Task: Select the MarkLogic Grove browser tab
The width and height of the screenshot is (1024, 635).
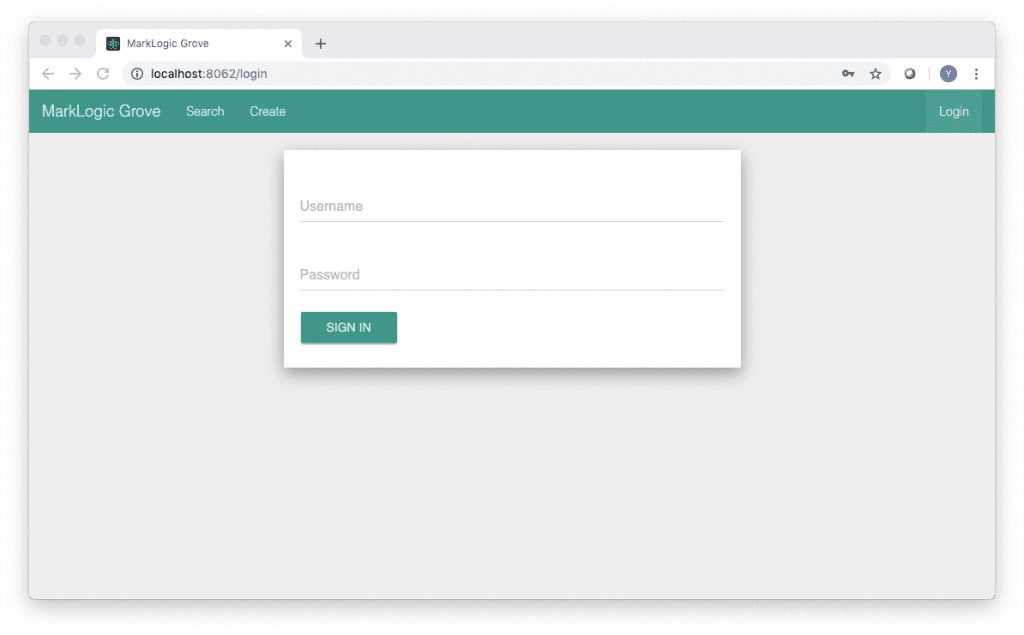Action: (199, 44)
